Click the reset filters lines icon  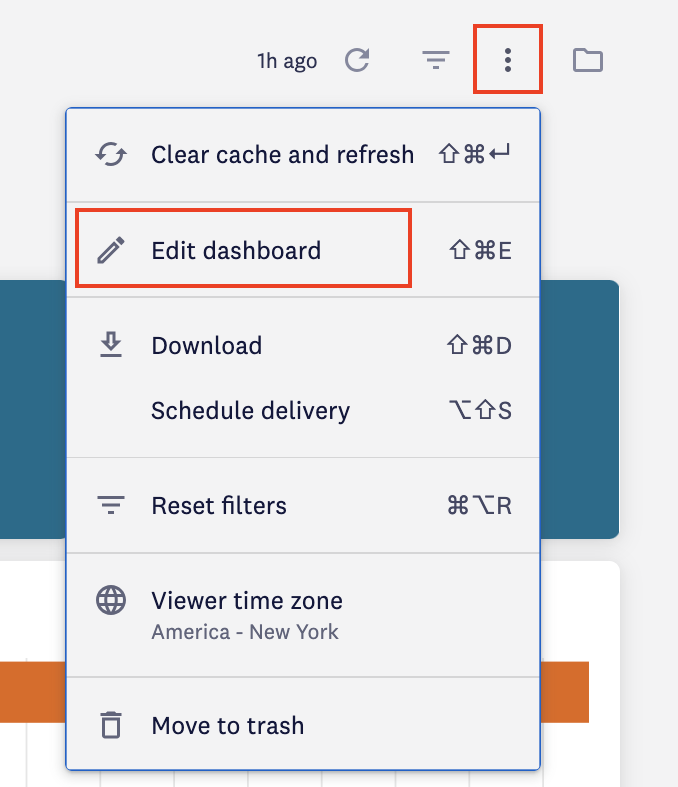point(110,506)
